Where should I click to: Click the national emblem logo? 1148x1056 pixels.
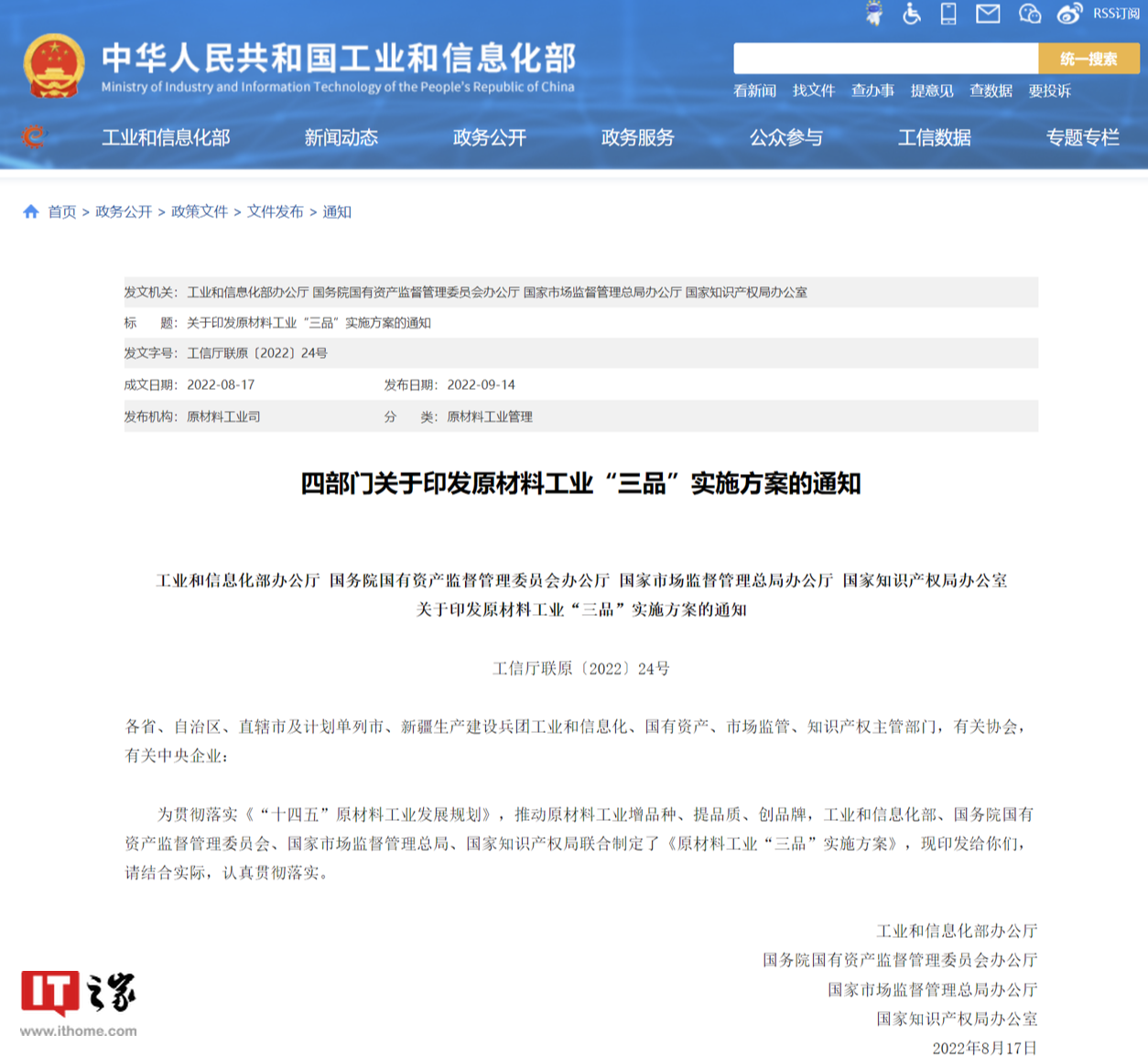(x=53, y=66)
